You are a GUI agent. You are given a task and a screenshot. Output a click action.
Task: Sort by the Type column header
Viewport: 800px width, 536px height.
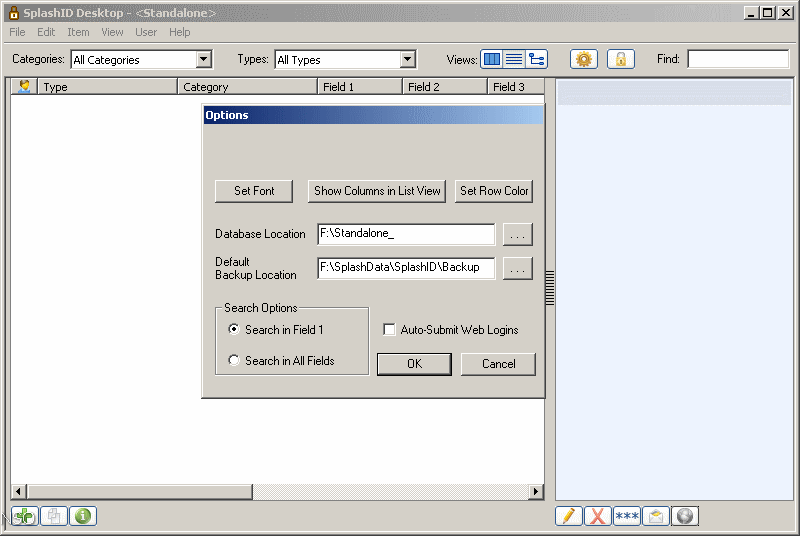point(108,87)
